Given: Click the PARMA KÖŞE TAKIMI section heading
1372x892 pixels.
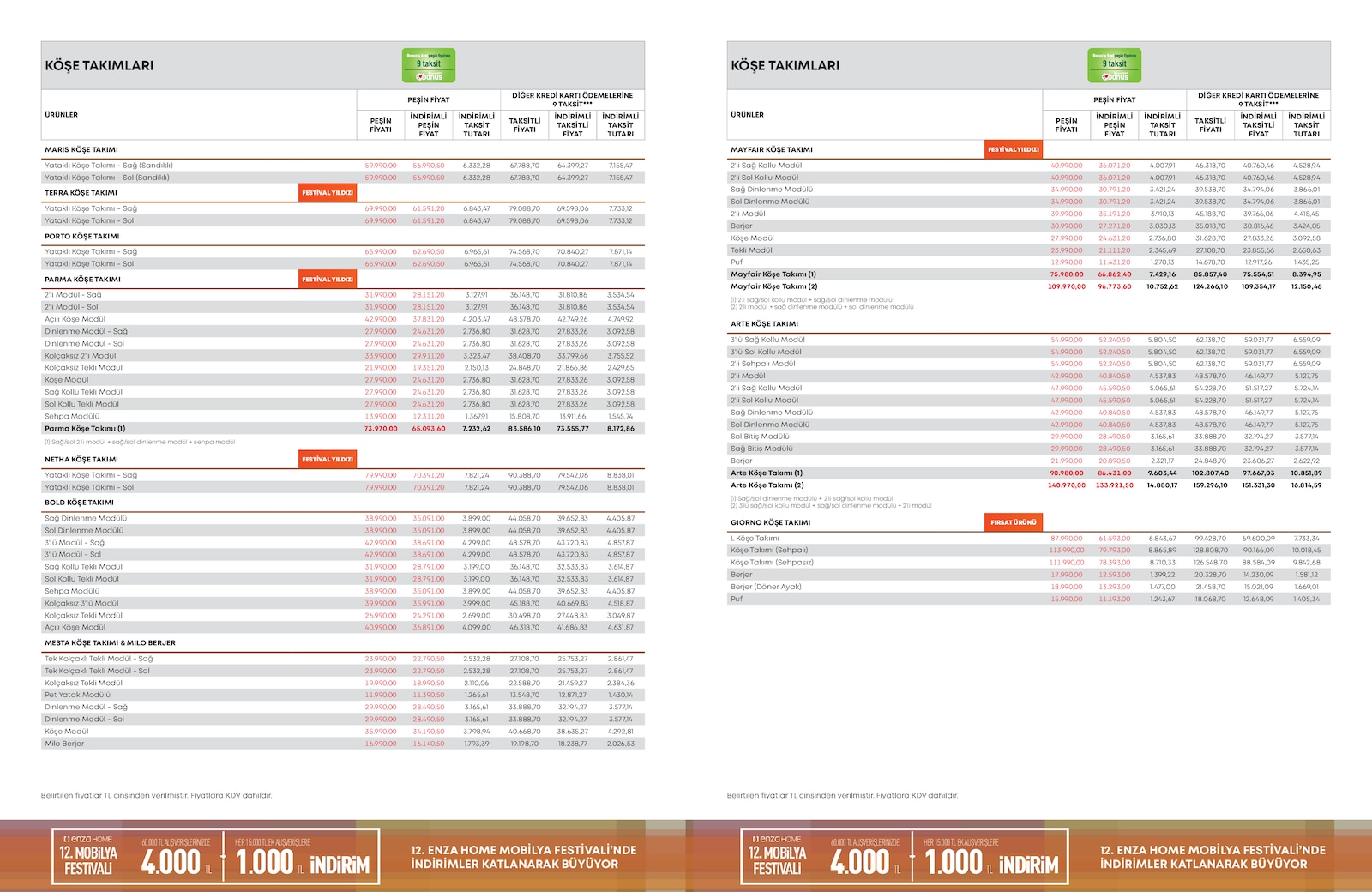Looking at the screenshot, I should pyautogui.click(x=83, y=280).
